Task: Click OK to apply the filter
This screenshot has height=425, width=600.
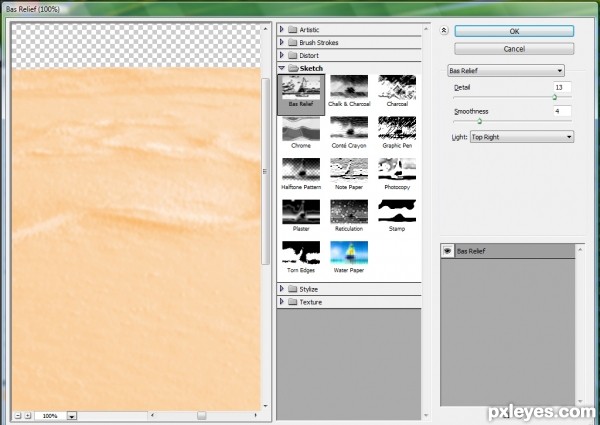Action: (x=514, y=31)
